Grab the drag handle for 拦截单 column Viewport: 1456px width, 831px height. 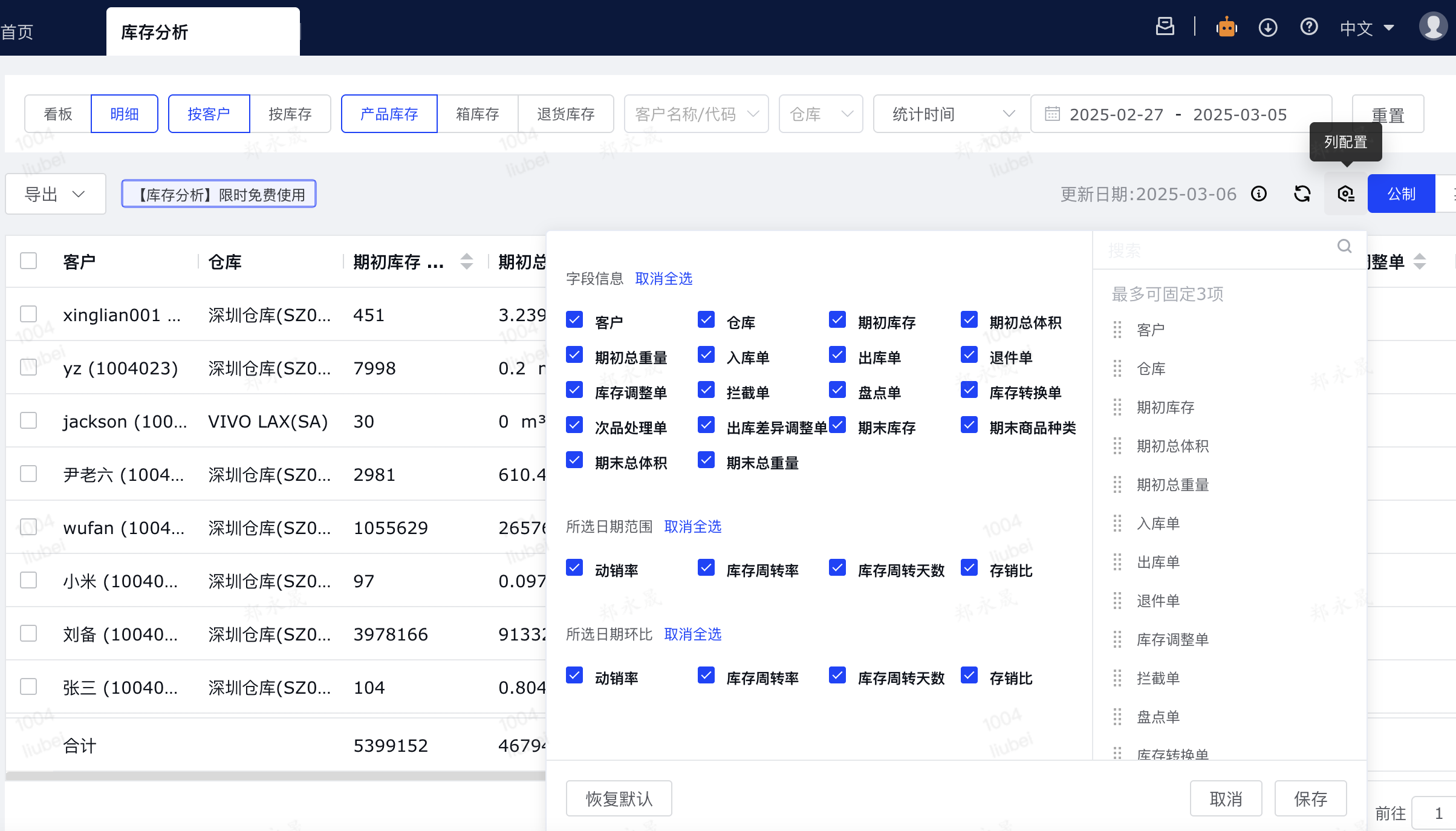[1117, 678]
